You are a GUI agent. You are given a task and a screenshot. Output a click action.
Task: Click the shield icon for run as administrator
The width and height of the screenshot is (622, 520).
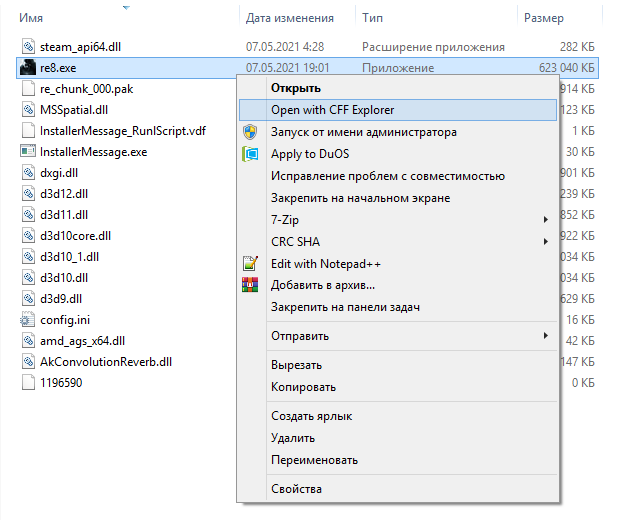pos(250,132)
